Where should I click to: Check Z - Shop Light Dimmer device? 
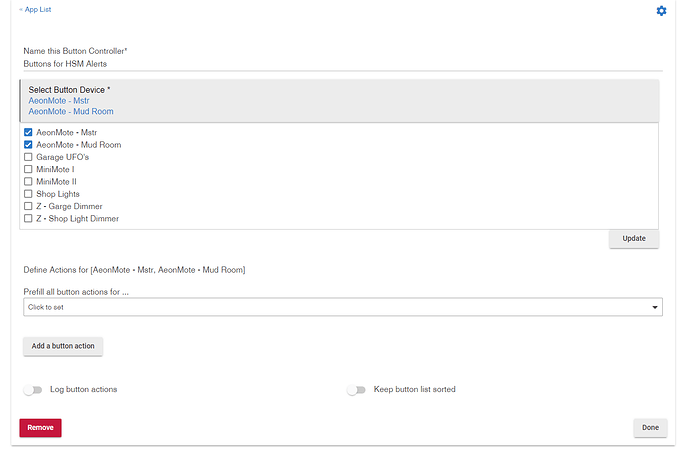(x=28, y=218)
